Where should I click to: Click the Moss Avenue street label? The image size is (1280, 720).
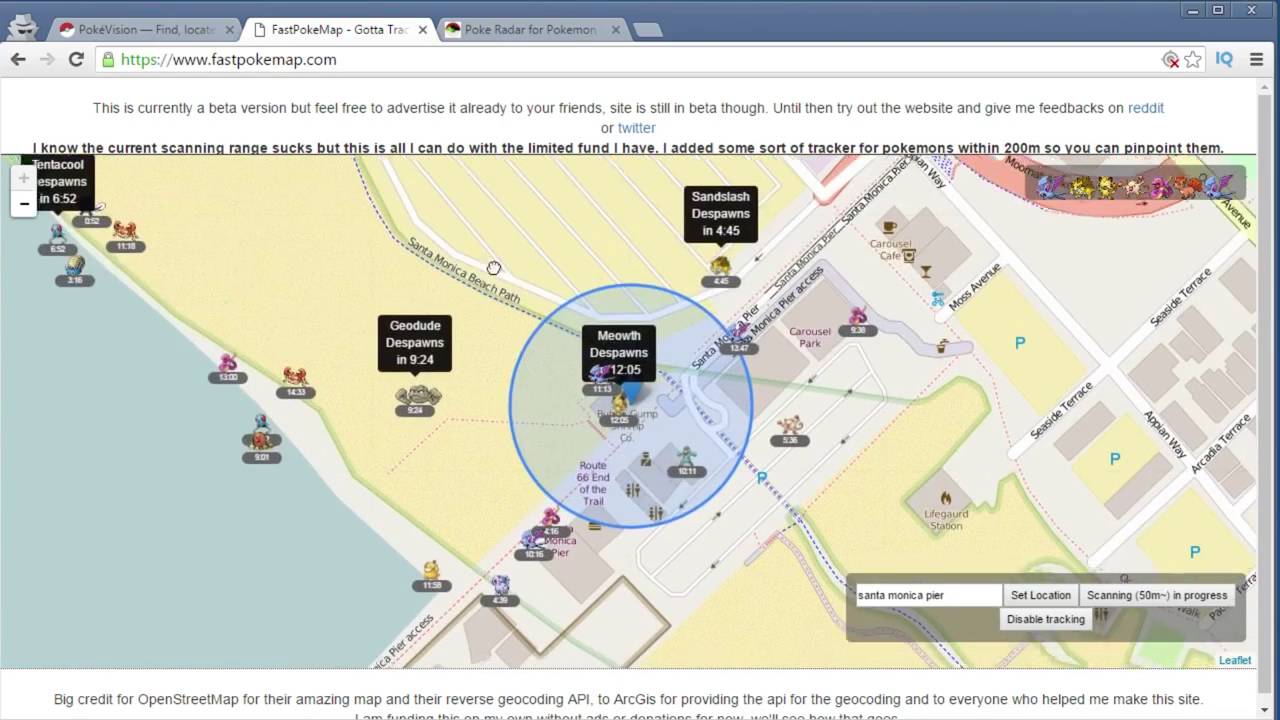click(x=973, y=286)
